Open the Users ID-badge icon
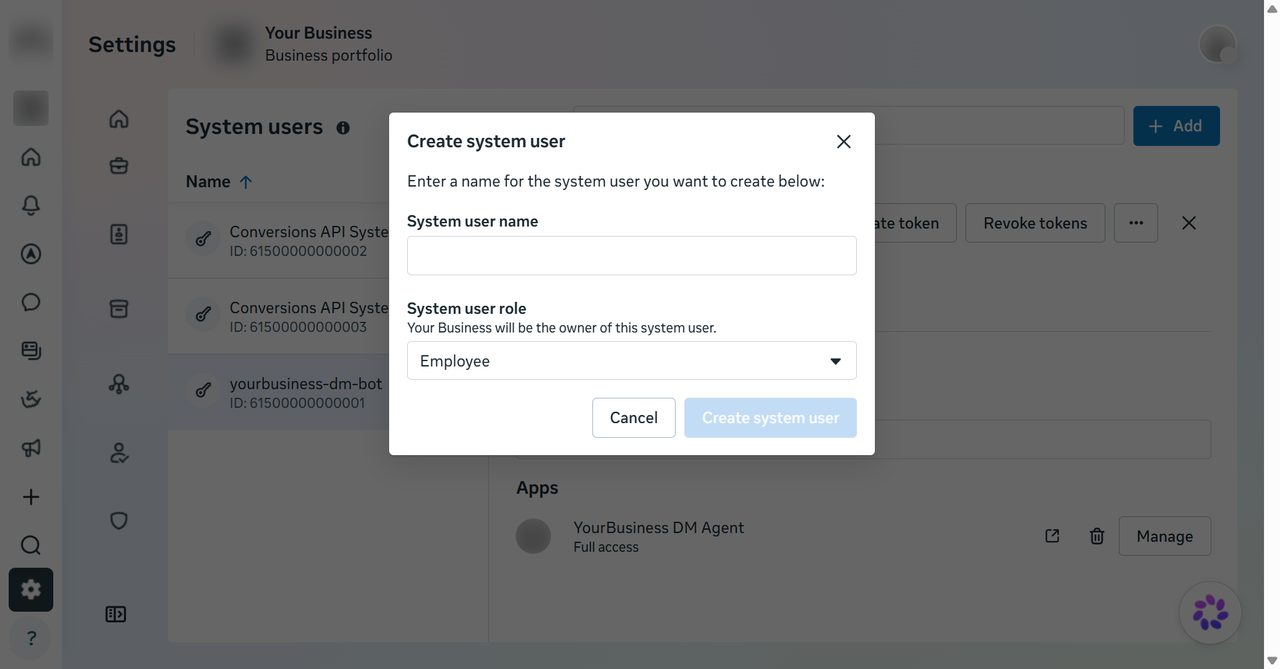The height and width of the screenshot is (669, 1280). pos(119,234)
